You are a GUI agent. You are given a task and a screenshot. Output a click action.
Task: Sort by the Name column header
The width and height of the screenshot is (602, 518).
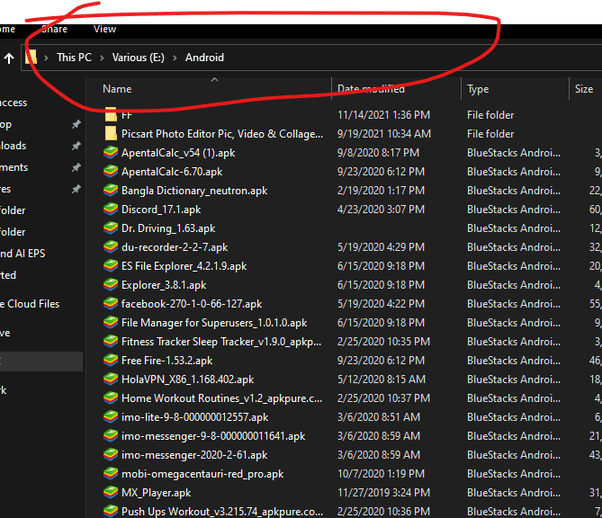tap(117, 89)
